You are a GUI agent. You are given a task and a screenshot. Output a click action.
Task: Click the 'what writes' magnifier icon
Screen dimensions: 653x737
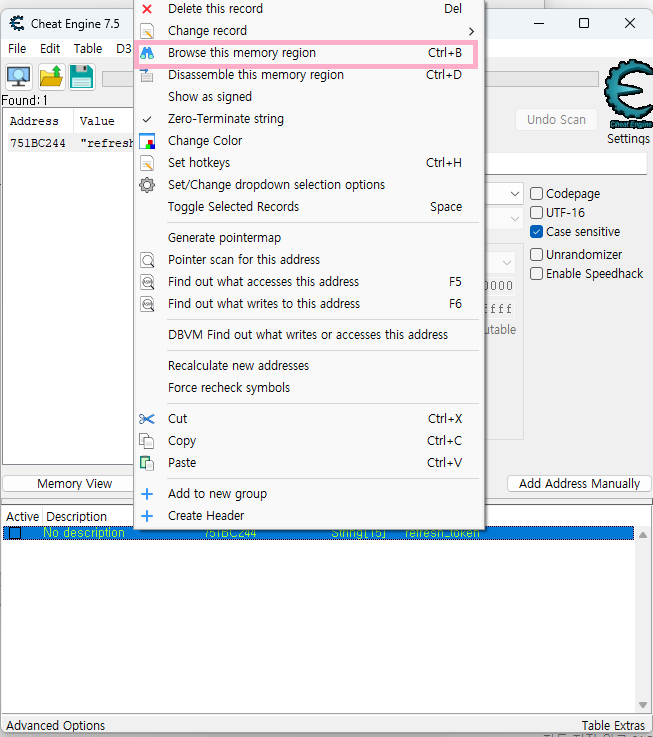click(x=147, y=304)
